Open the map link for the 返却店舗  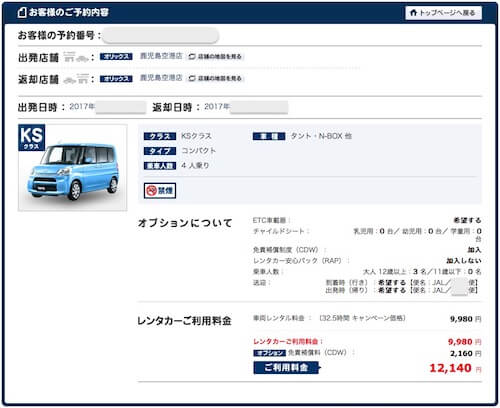tap(215, 79)
